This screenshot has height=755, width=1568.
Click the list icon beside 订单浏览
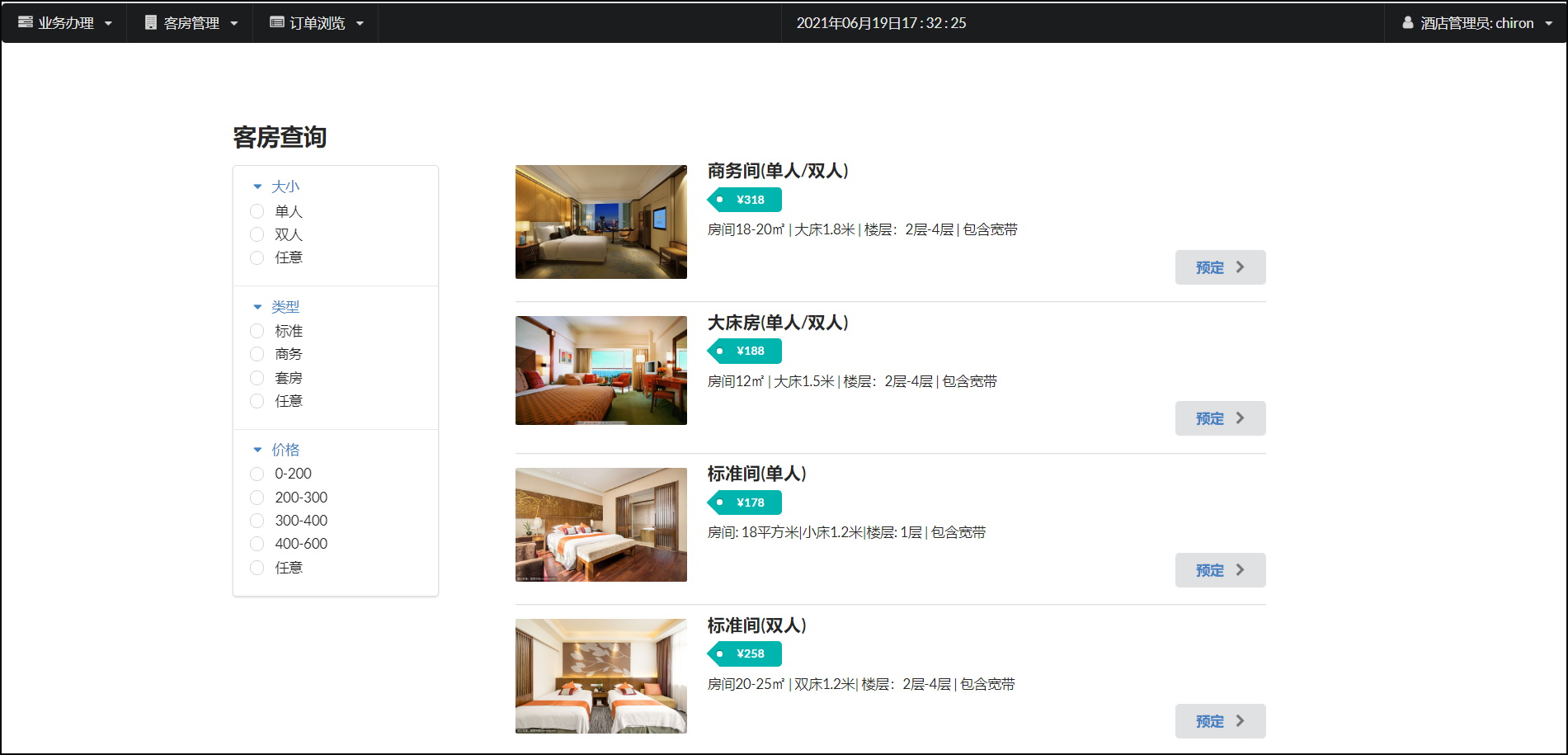coord(277,22)
